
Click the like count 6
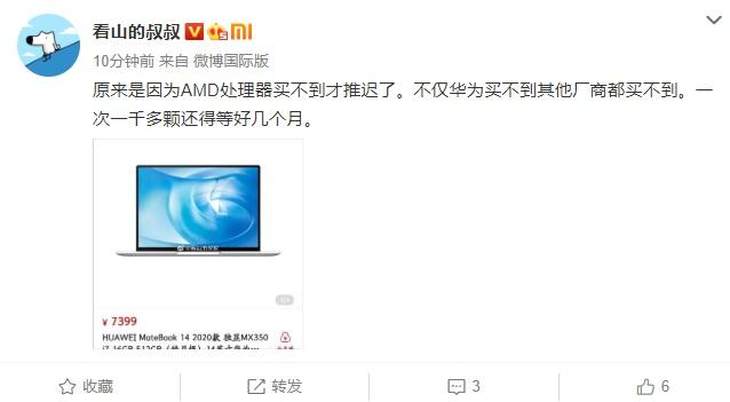pos(665,386)
